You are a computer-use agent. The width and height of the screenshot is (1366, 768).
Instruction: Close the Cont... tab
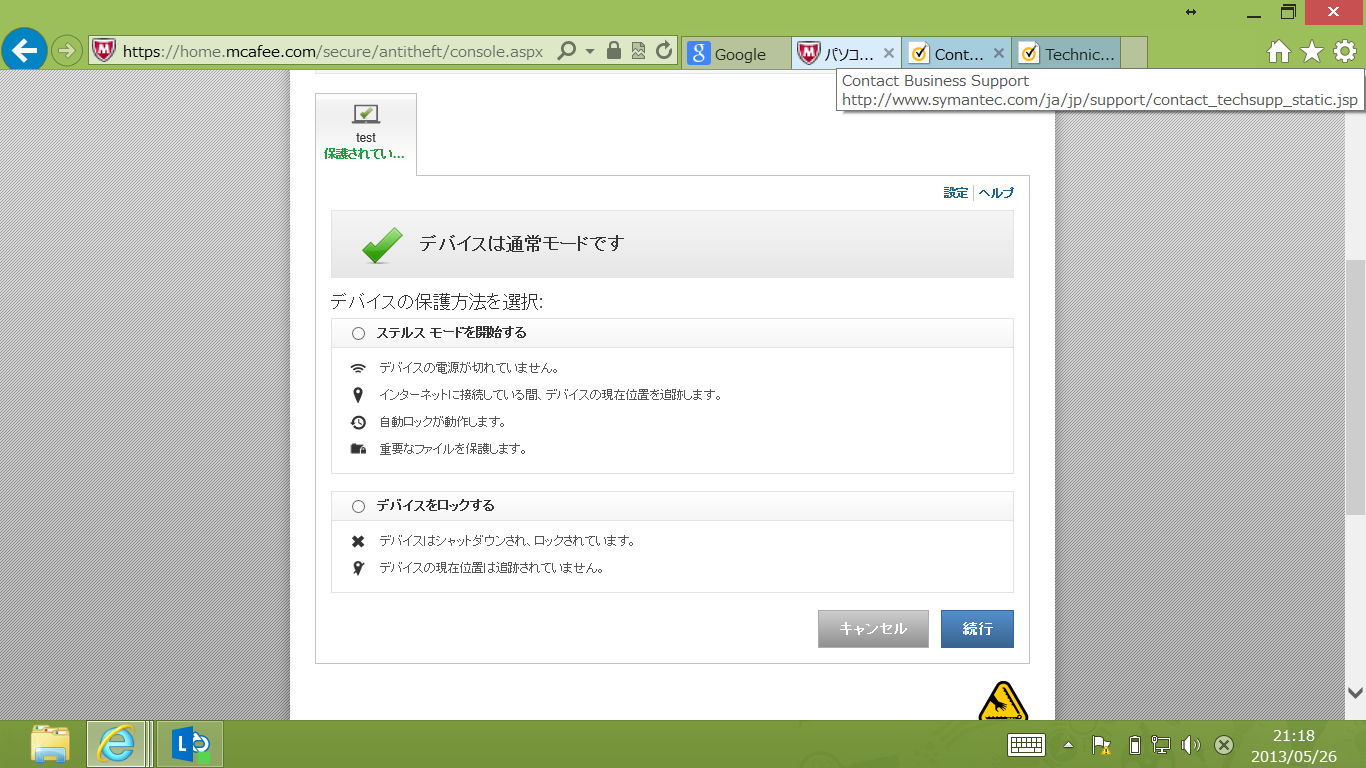pos(999,53)
